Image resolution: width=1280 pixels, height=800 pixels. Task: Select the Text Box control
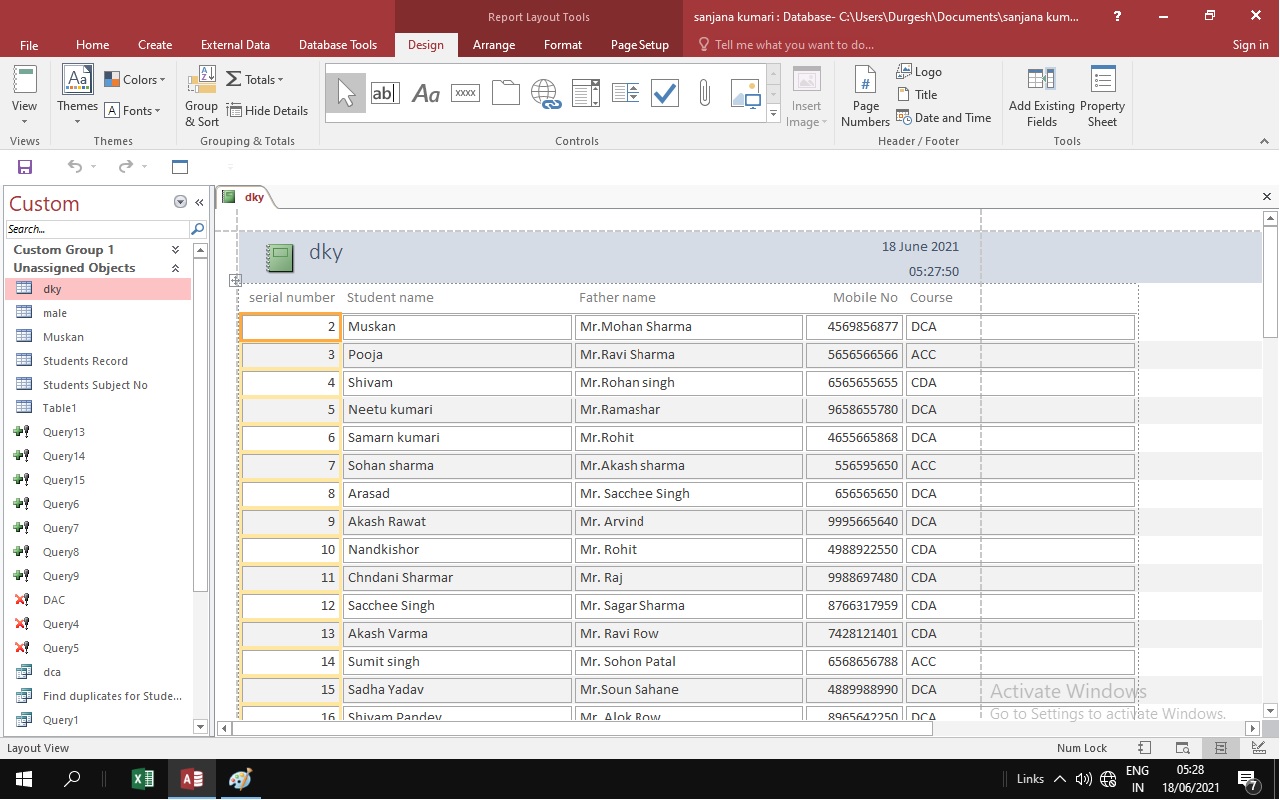coord(385,92)
